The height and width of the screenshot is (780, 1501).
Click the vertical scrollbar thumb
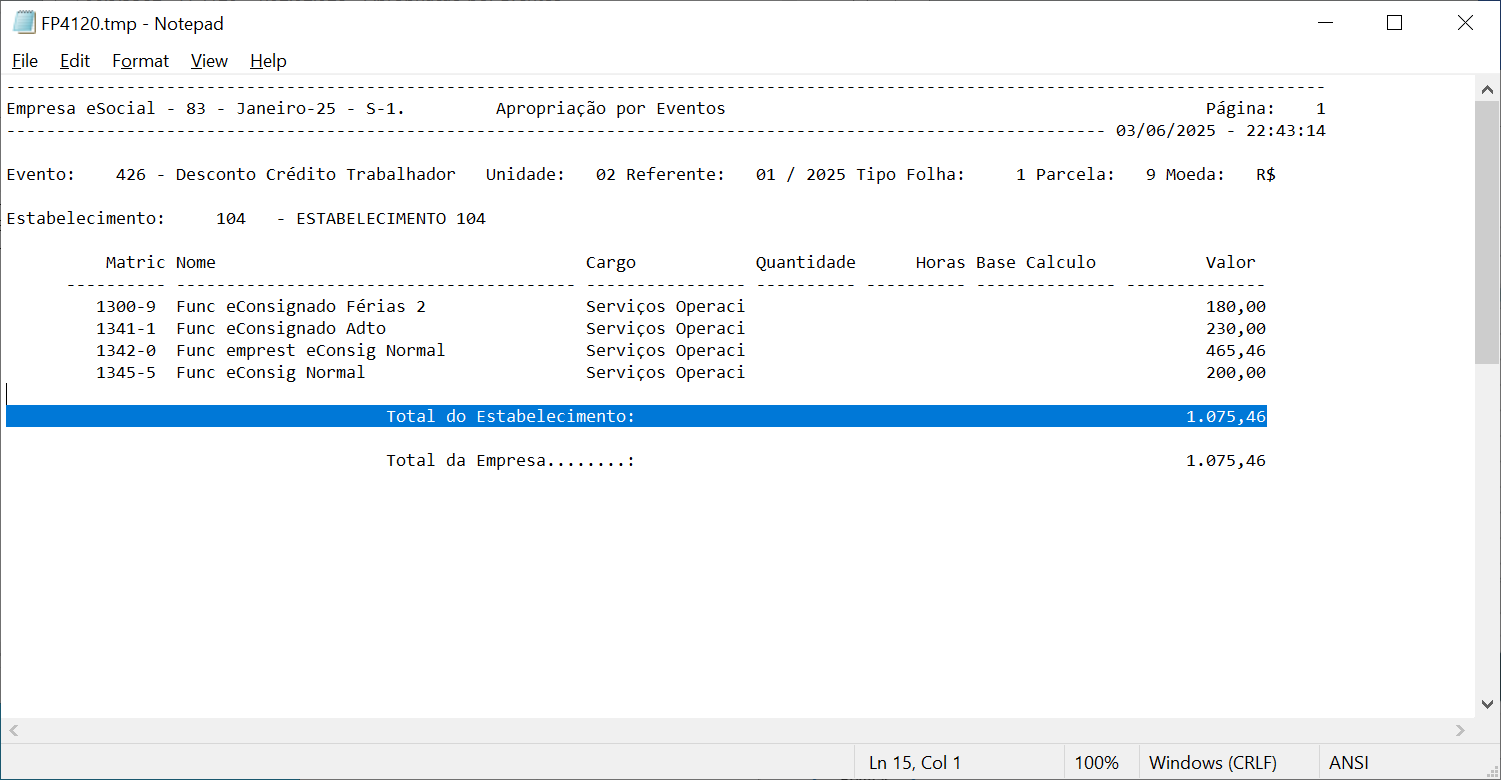(1488, 230)
